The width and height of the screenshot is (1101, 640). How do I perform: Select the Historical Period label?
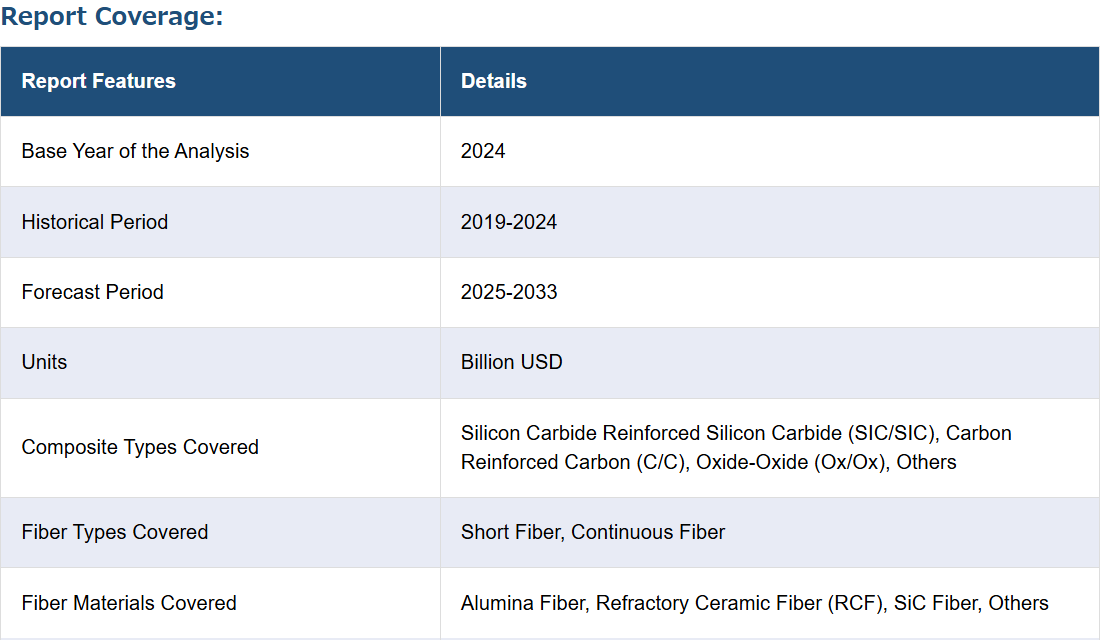[95, 222]
